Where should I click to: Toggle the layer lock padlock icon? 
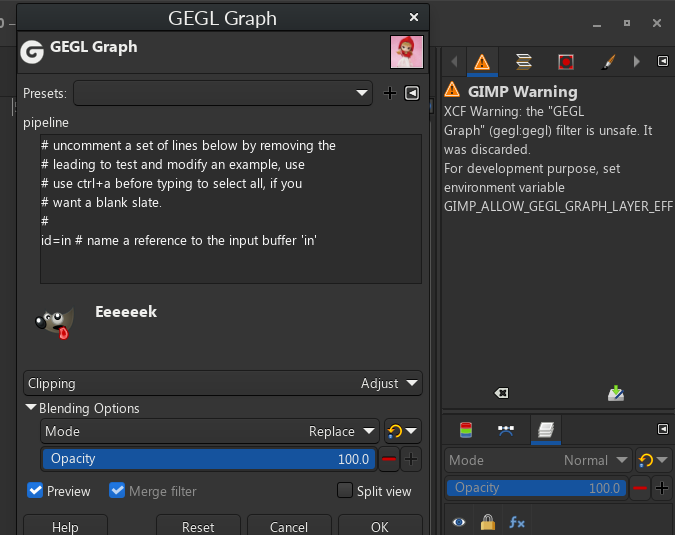(488, 522)
